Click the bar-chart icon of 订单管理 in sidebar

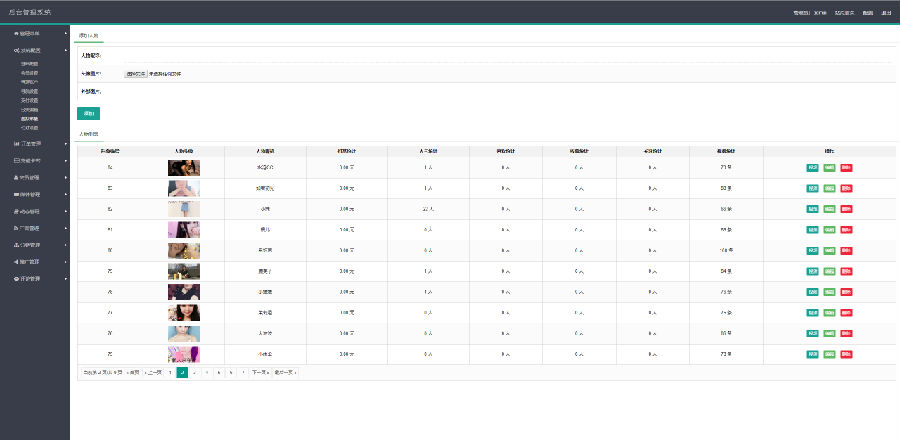click(x=16, y=143)
